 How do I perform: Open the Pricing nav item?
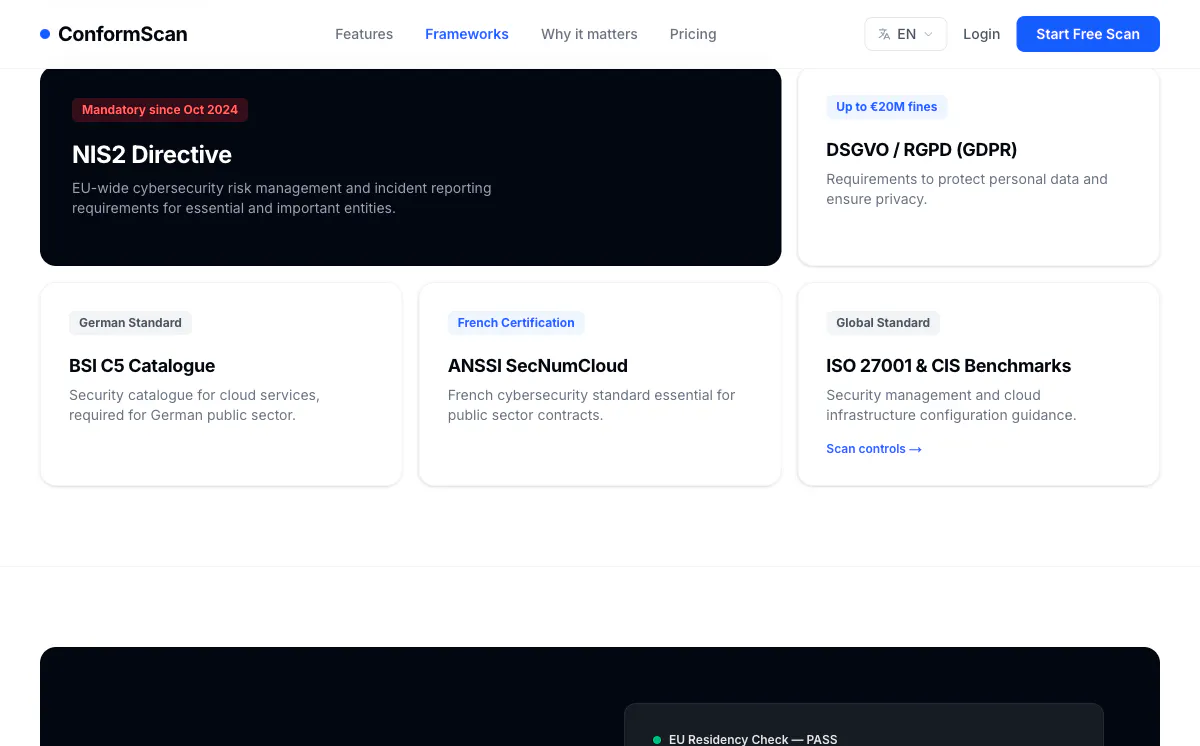click(x=693, y=34)
